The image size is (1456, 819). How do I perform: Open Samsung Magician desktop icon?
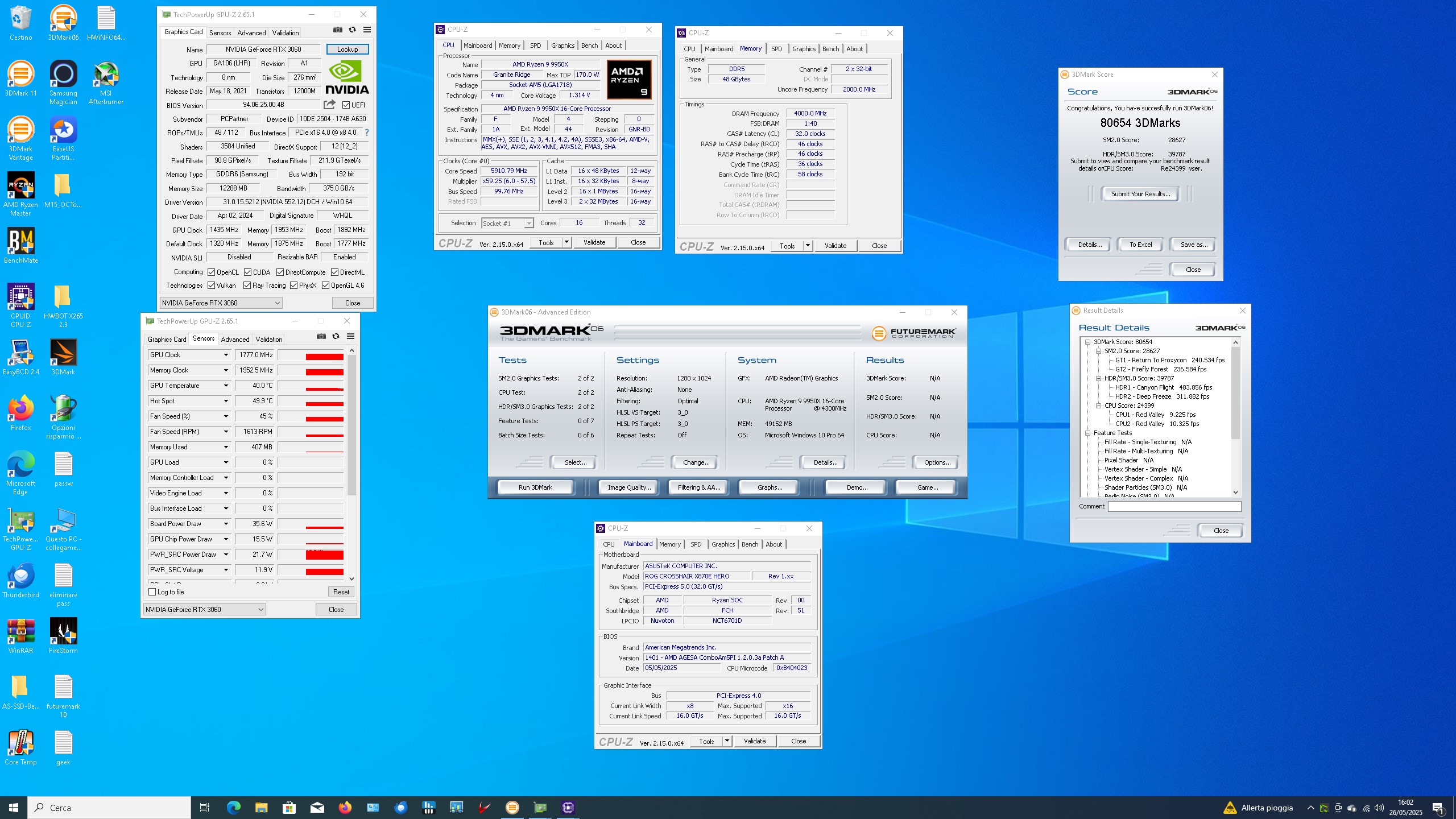[63, 83]
